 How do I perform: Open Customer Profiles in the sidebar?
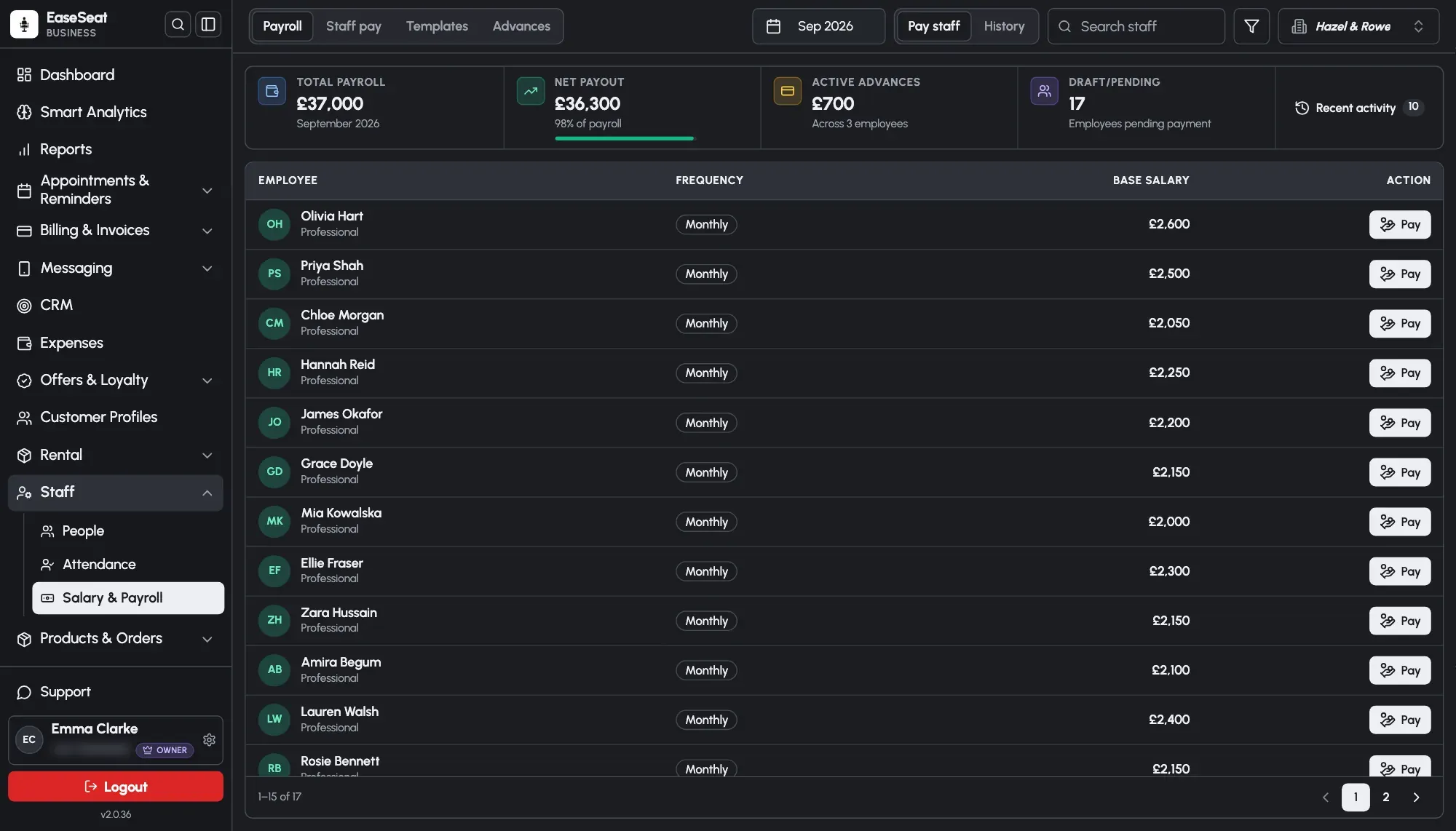pos(116,417)
